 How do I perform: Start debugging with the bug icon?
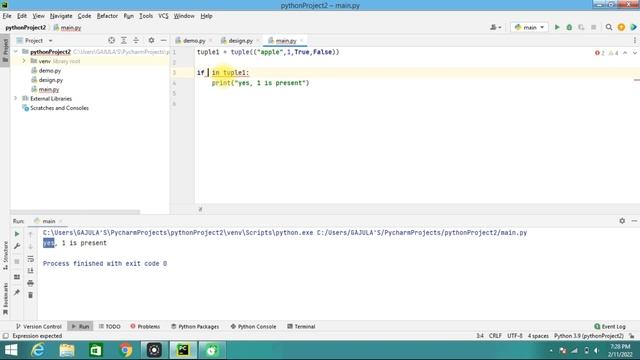(569, 27)
